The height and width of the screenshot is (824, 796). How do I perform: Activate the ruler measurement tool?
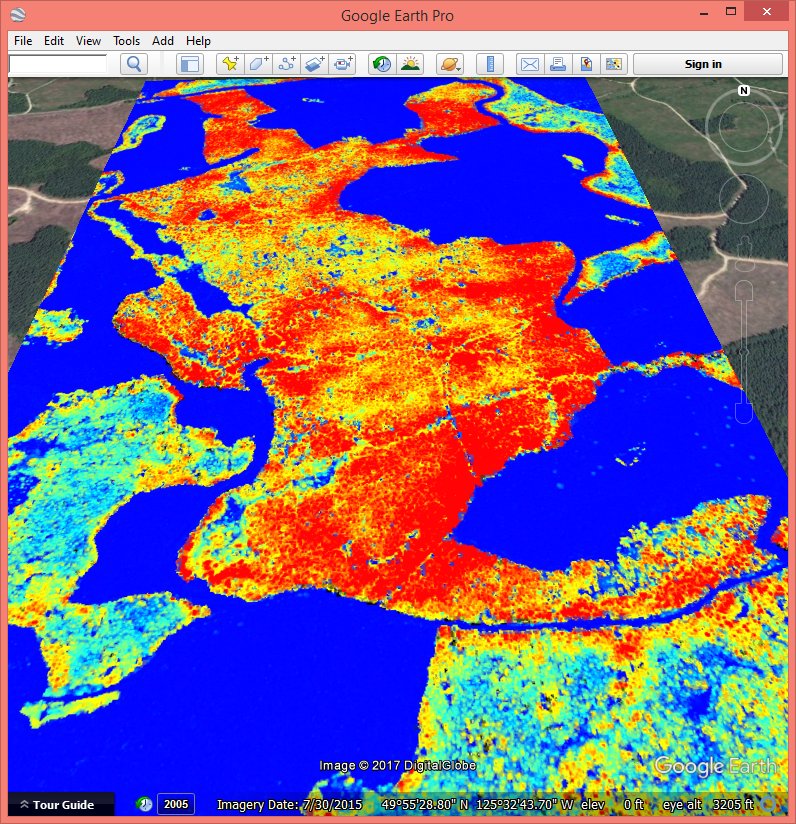pyautogui.click(x=490, y=64)
